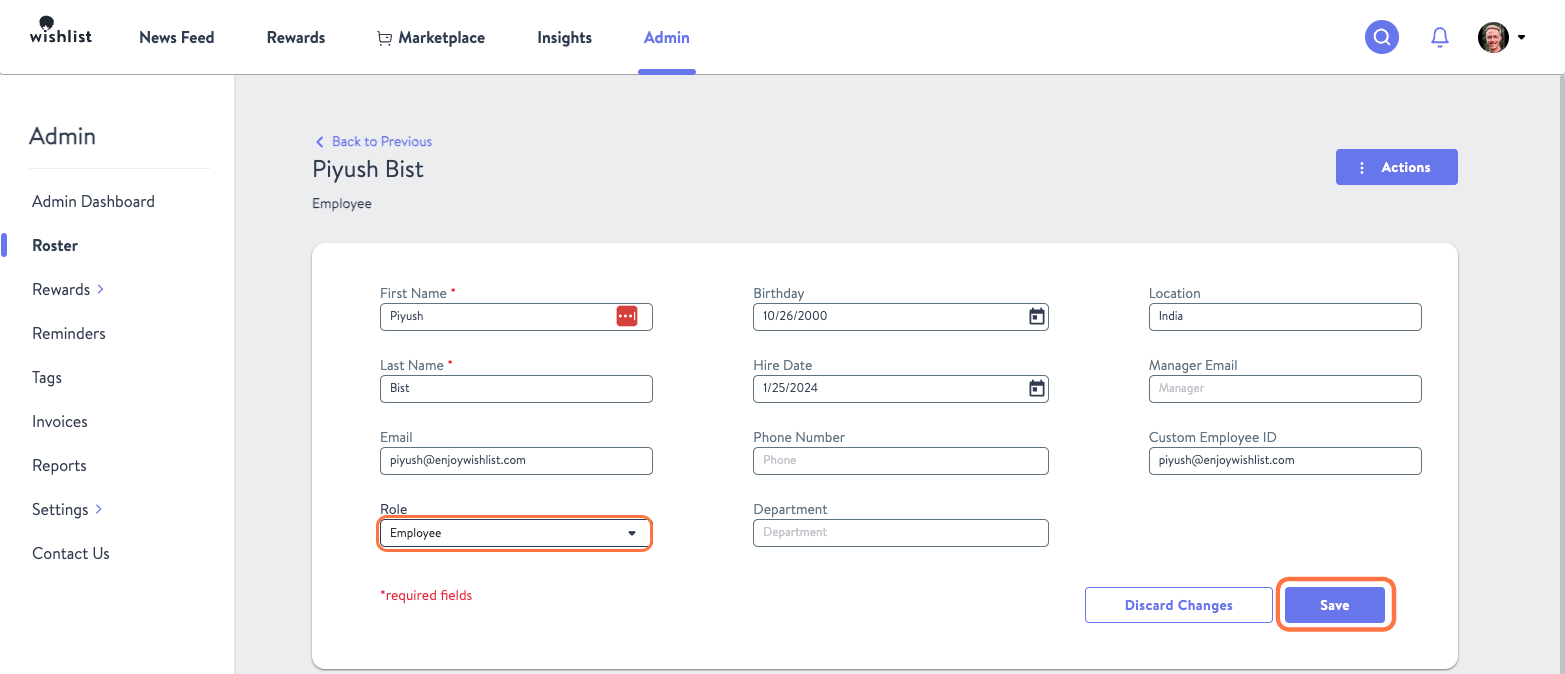Image resolution: width=1565 pixels, height=674 pixels.
Task: Click into the Email input field
Action: pyautogui.click(x=516, y=461)
